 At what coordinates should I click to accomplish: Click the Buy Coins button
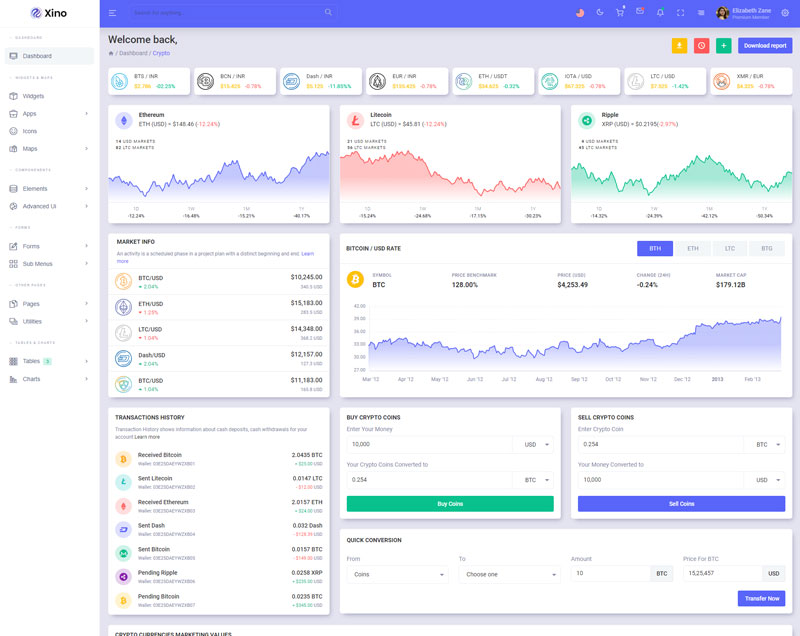coord(449,504)
